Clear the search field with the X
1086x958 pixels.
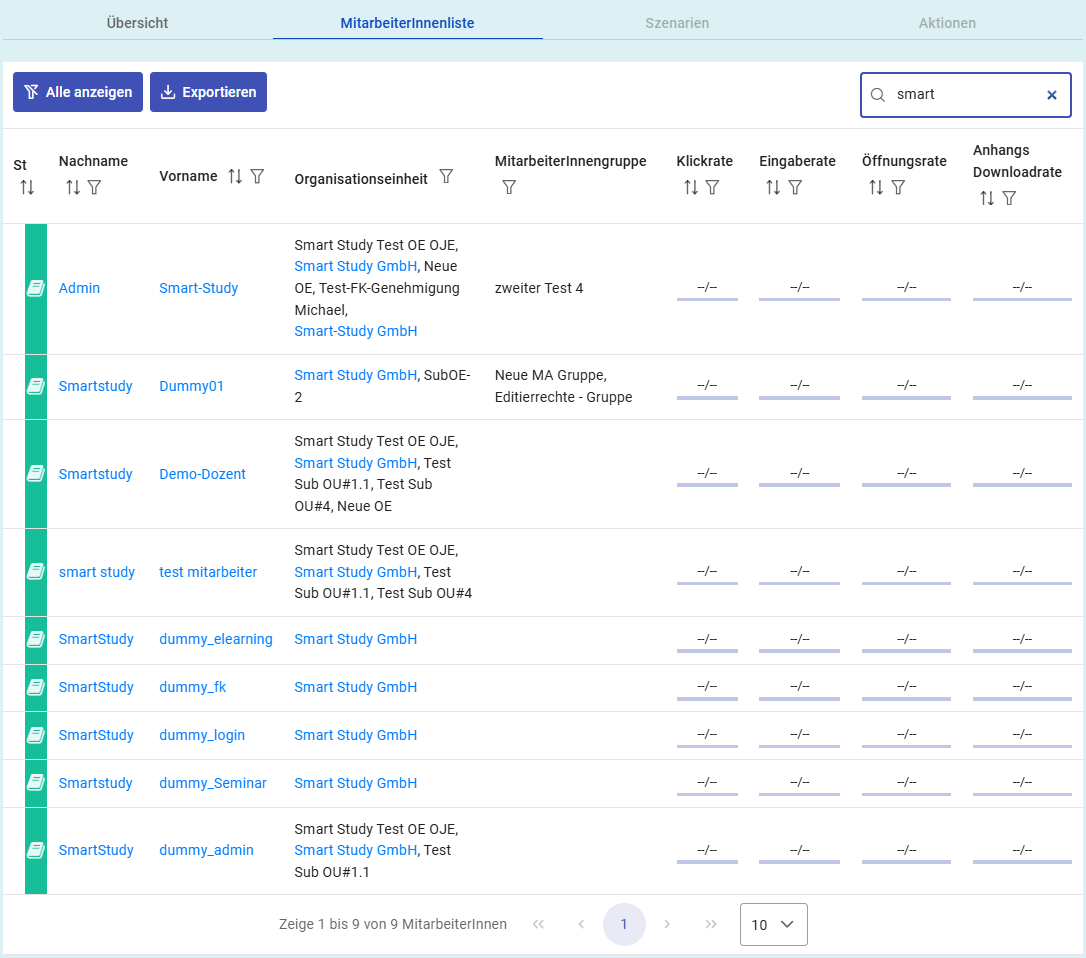[x=1051, y=95]
